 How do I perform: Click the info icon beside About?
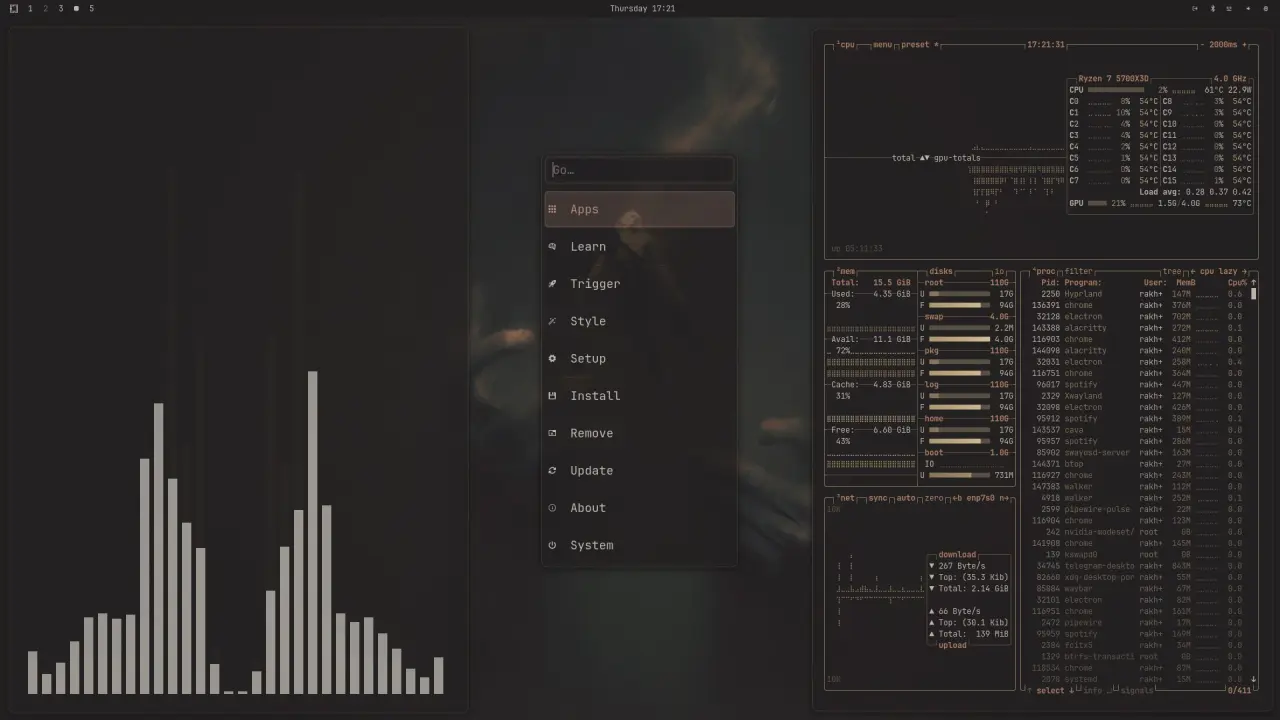pyautogui.click(x=552, y=508)
